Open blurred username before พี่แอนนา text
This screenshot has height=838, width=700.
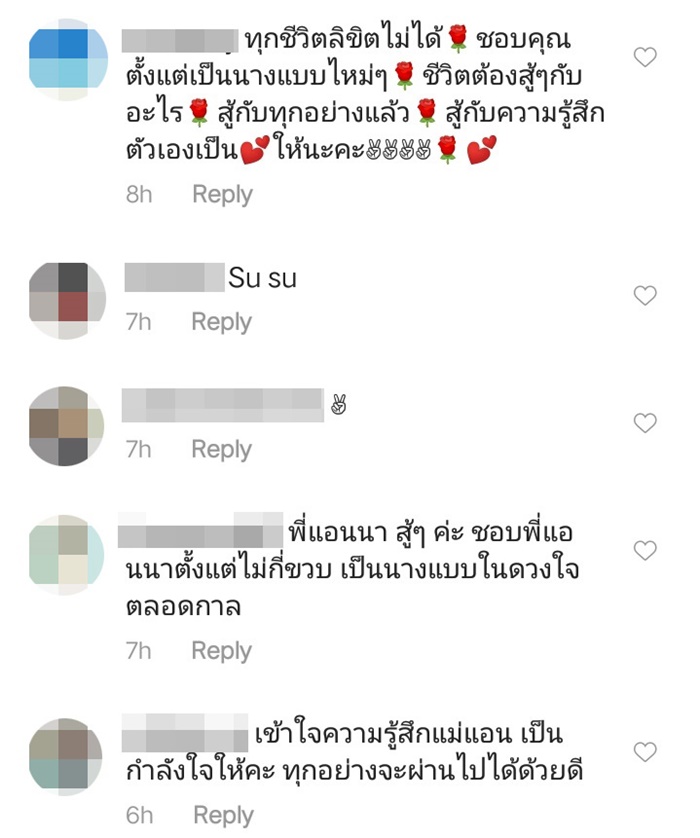pos(200,531)
